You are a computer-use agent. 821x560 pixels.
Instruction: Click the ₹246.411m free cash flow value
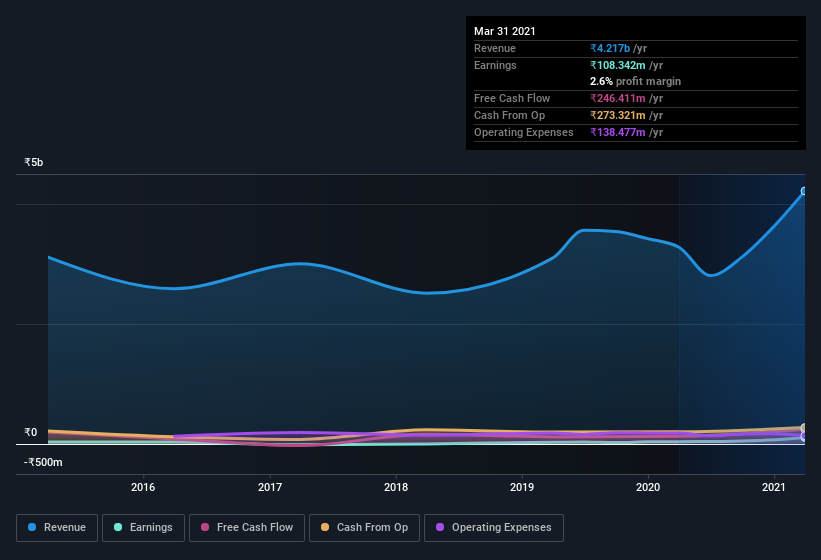pyautogui.click(x=618, y=98)
